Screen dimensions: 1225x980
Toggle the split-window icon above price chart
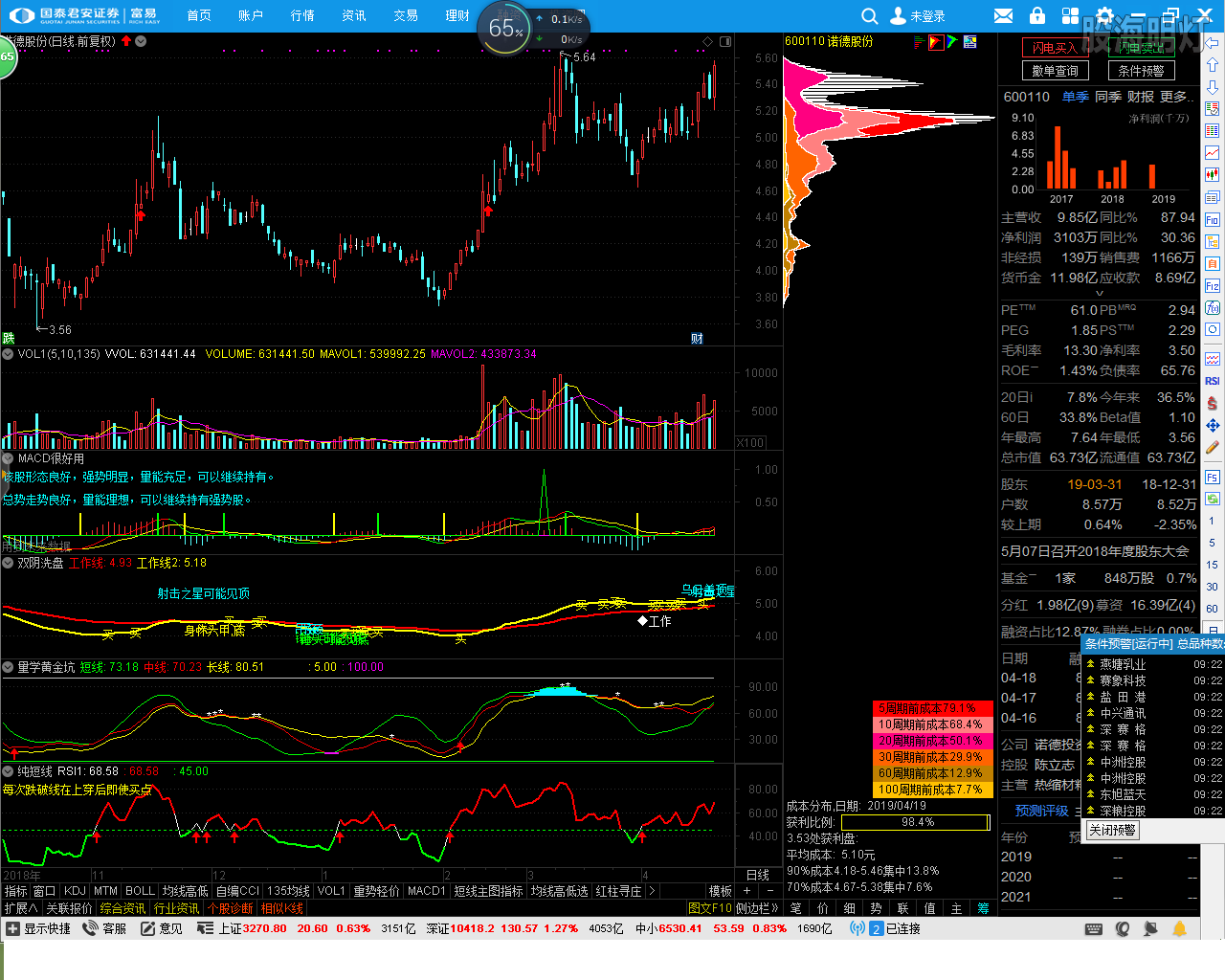(x=725, y=41)
